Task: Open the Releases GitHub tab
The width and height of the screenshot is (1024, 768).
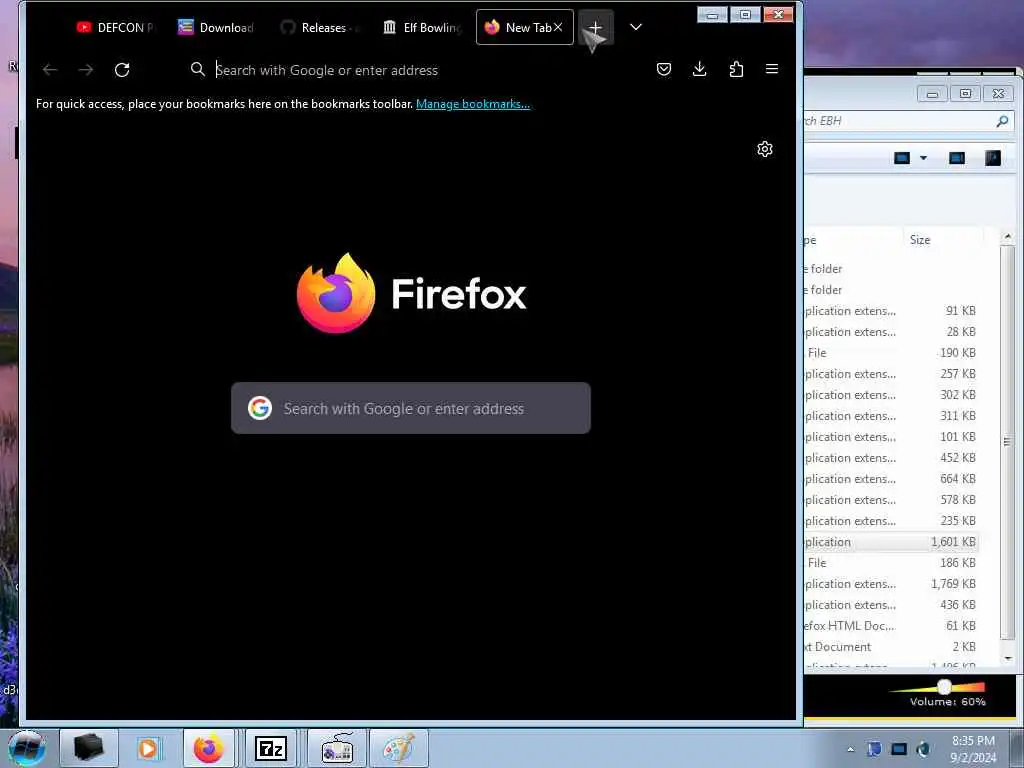Action: [x=320, y=27]
